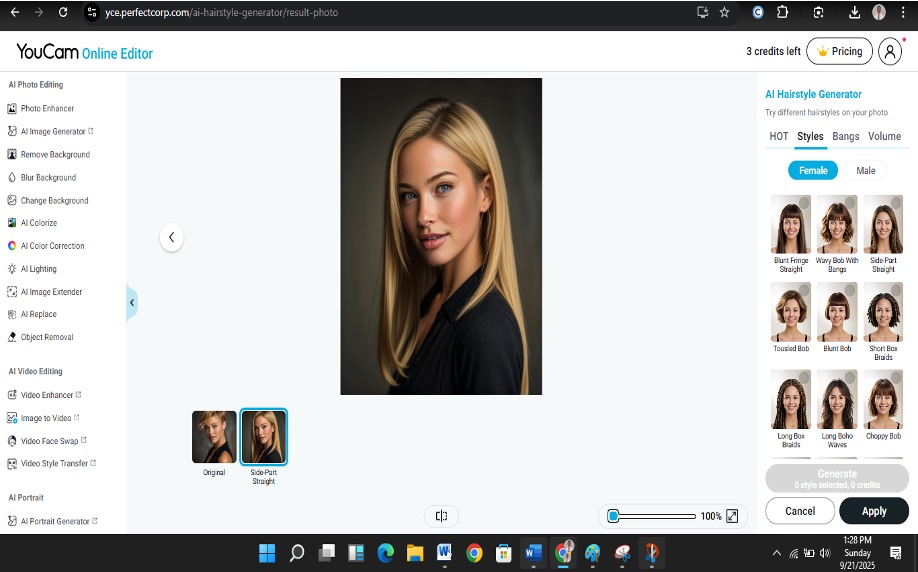The width and height of the screenshot is (918, 572).
Task: Show hidden system tray icons chevron
Action: 776,553
